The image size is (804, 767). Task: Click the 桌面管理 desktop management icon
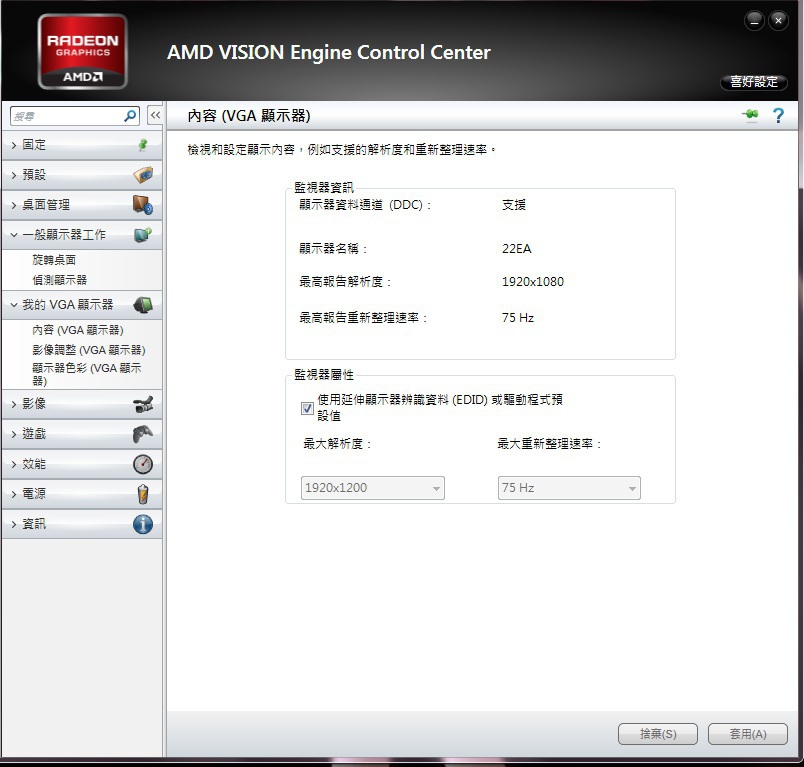pyautogui.click(x=143, y=205)
